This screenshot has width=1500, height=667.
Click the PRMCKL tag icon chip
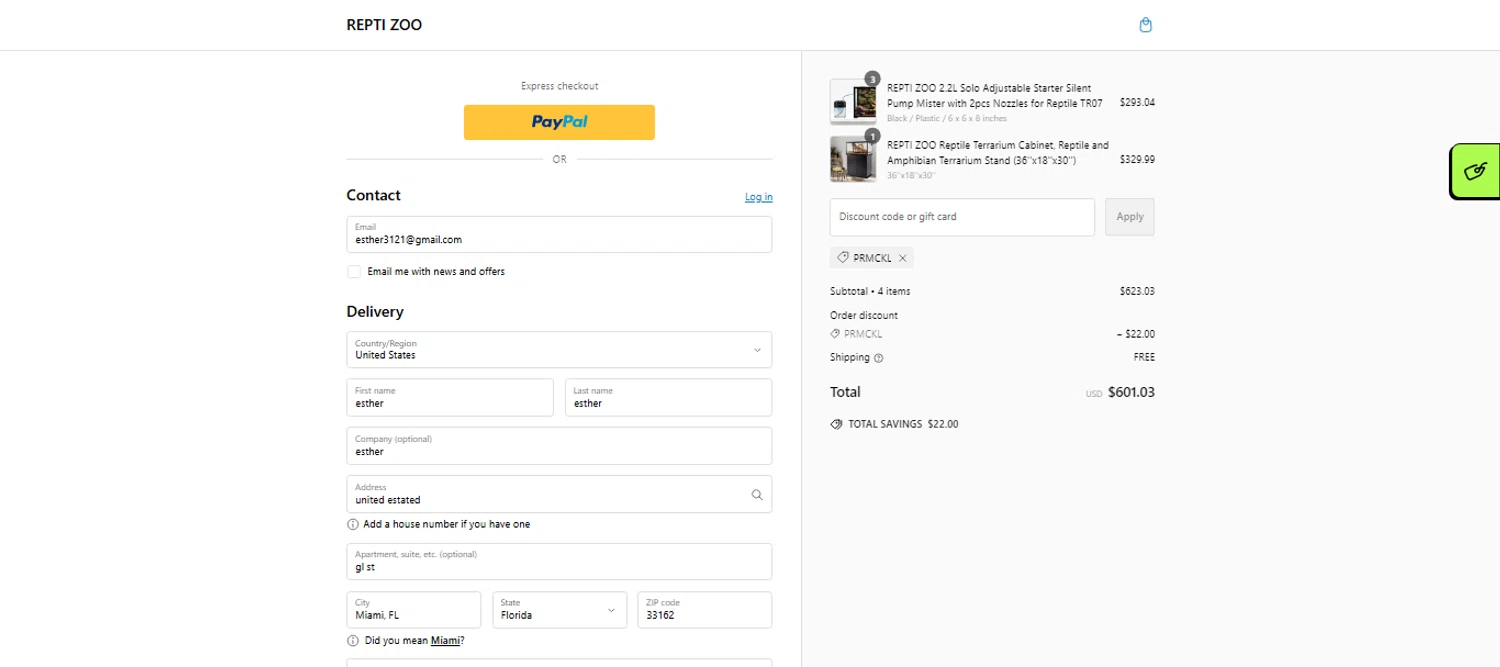[843, 258]
